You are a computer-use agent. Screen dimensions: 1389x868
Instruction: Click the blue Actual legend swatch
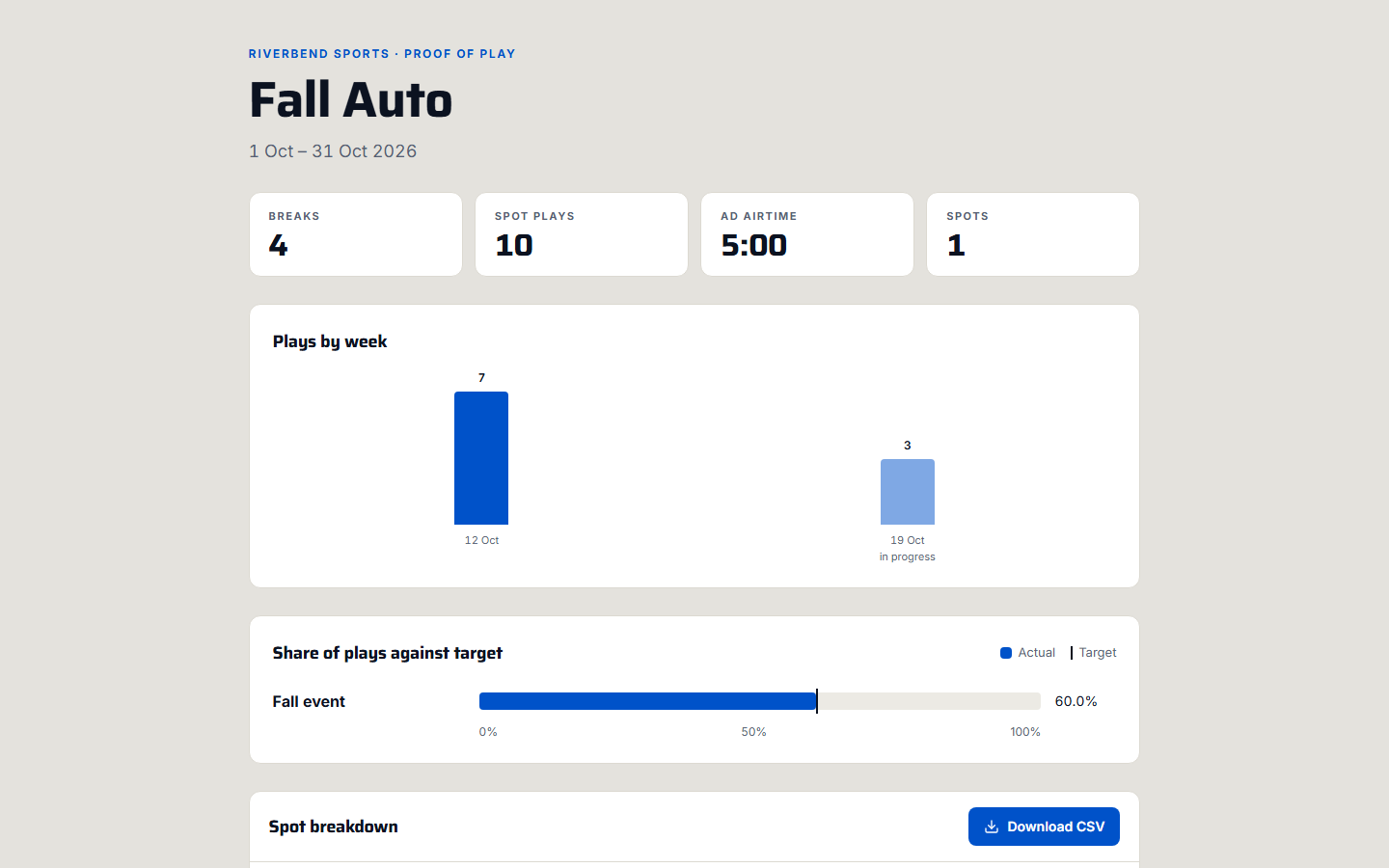[1006, 653]
